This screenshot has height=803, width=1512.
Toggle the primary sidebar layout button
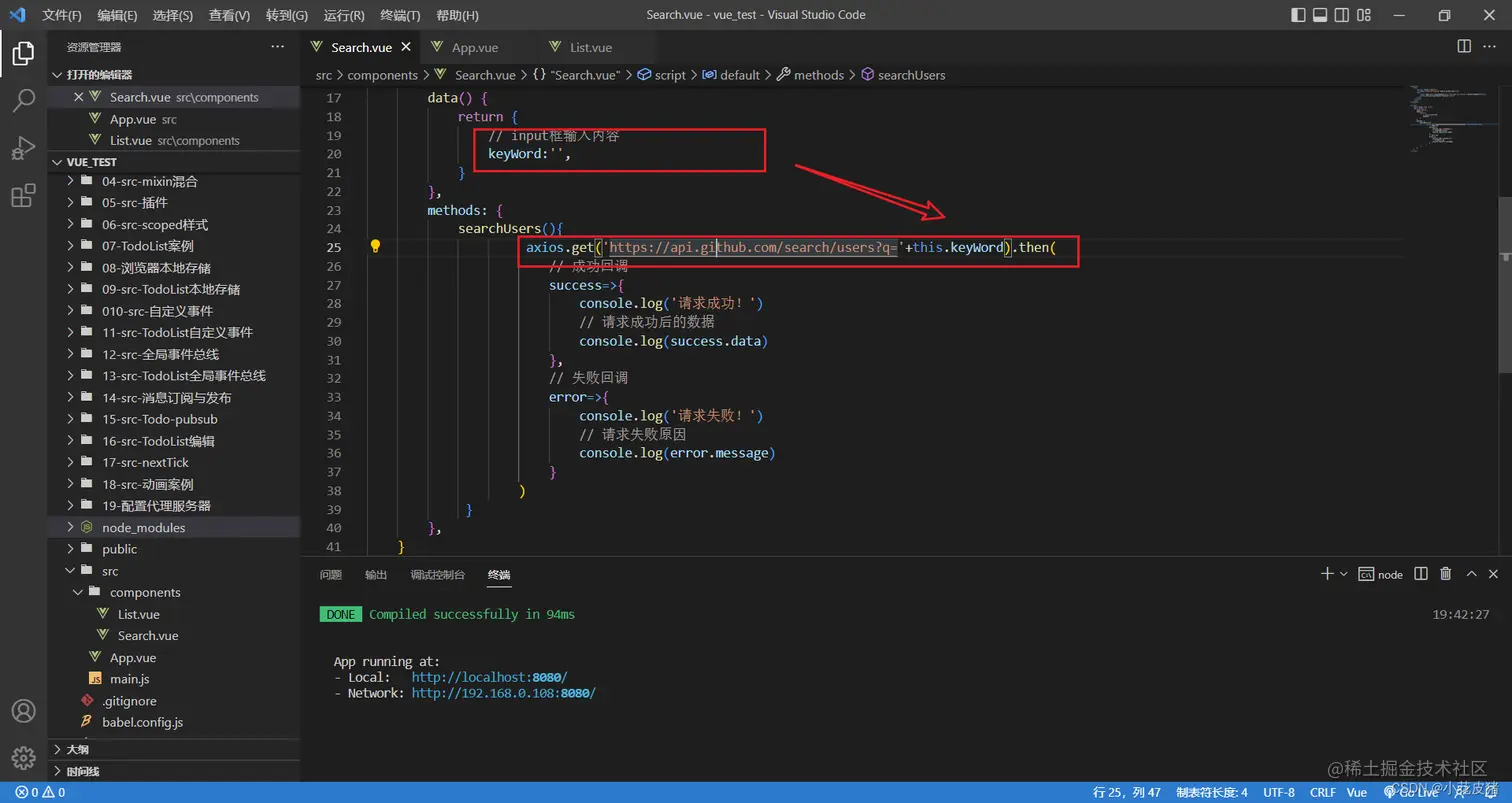pos(1297,15)
